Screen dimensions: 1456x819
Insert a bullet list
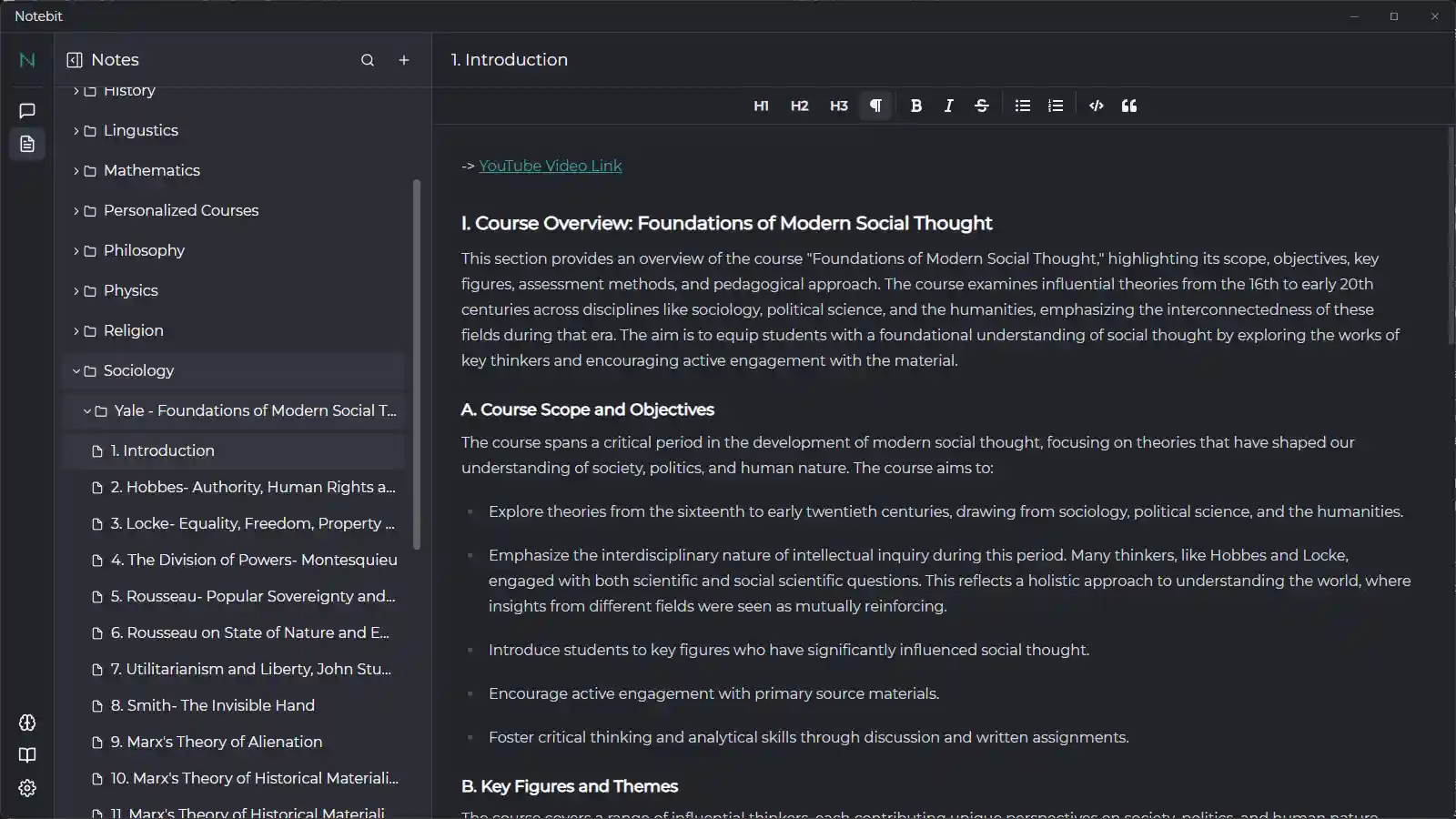(1022, 105)
